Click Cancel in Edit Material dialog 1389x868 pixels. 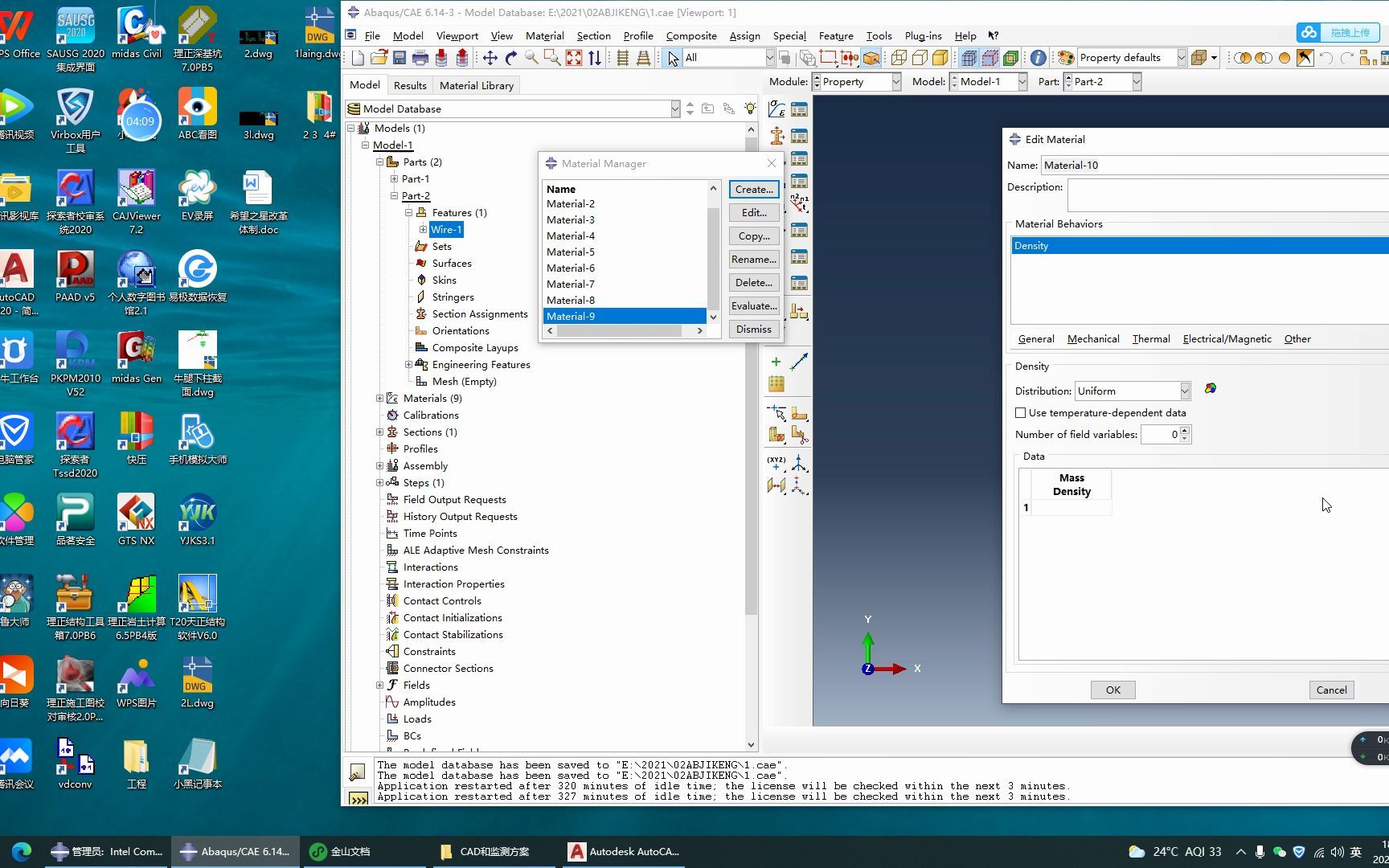click(x=1332, y=690)
